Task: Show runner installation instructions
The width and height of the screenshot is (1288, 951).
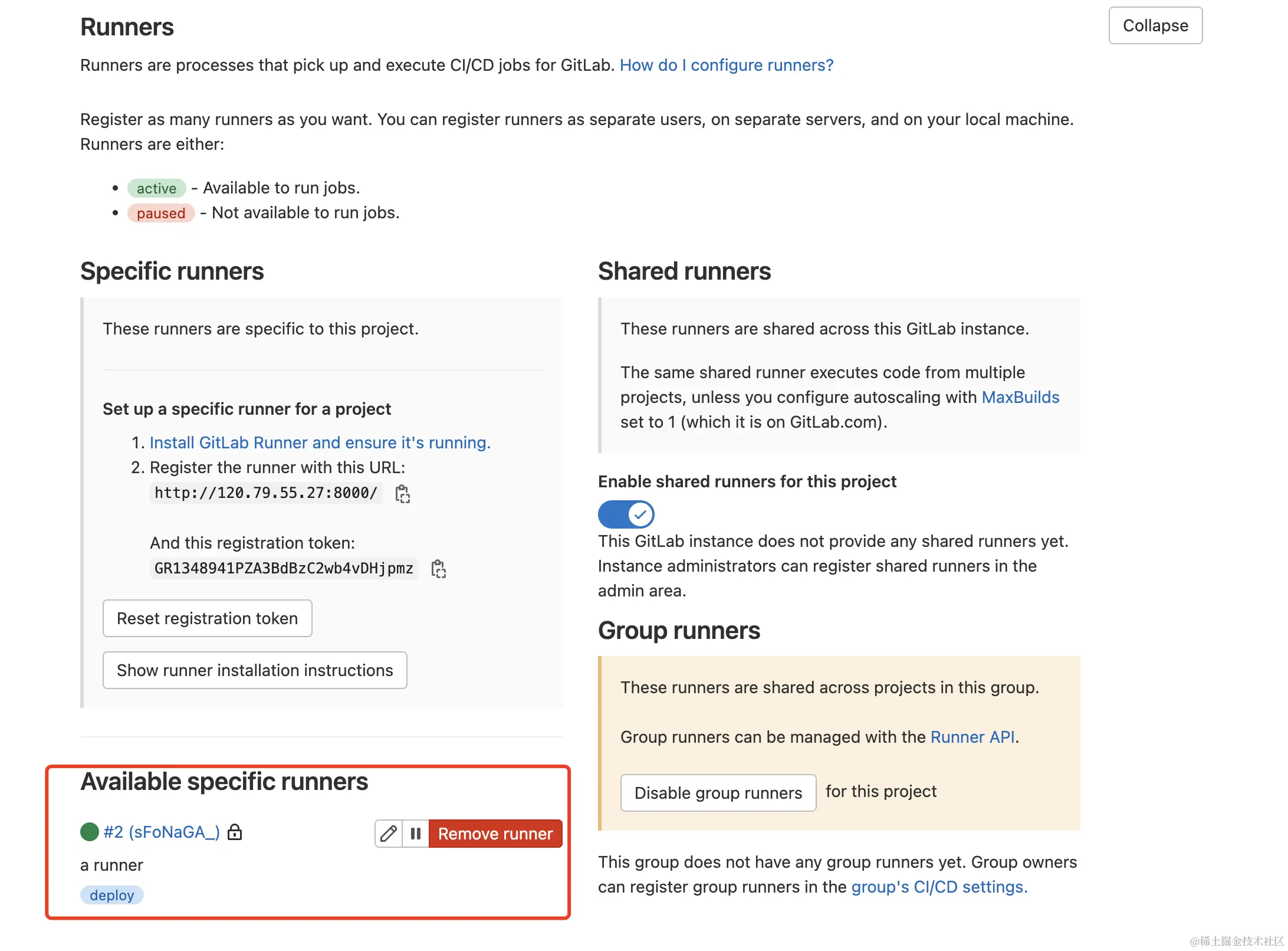Action: point(255,670)
